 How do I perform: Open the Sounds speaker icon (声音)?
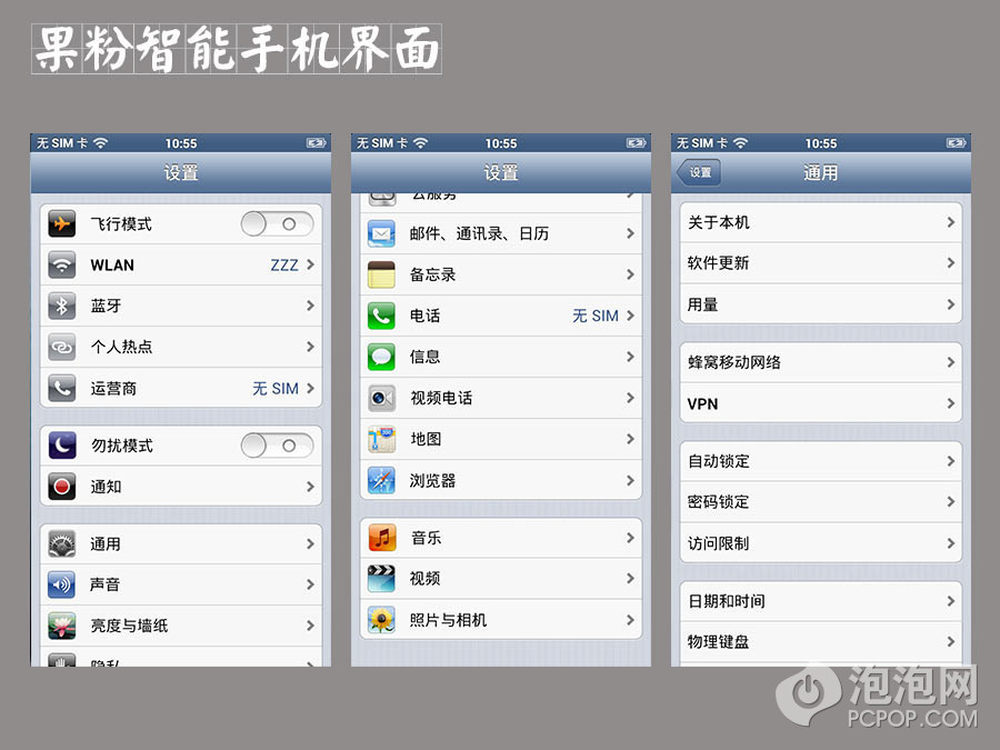tap(62, 584)
